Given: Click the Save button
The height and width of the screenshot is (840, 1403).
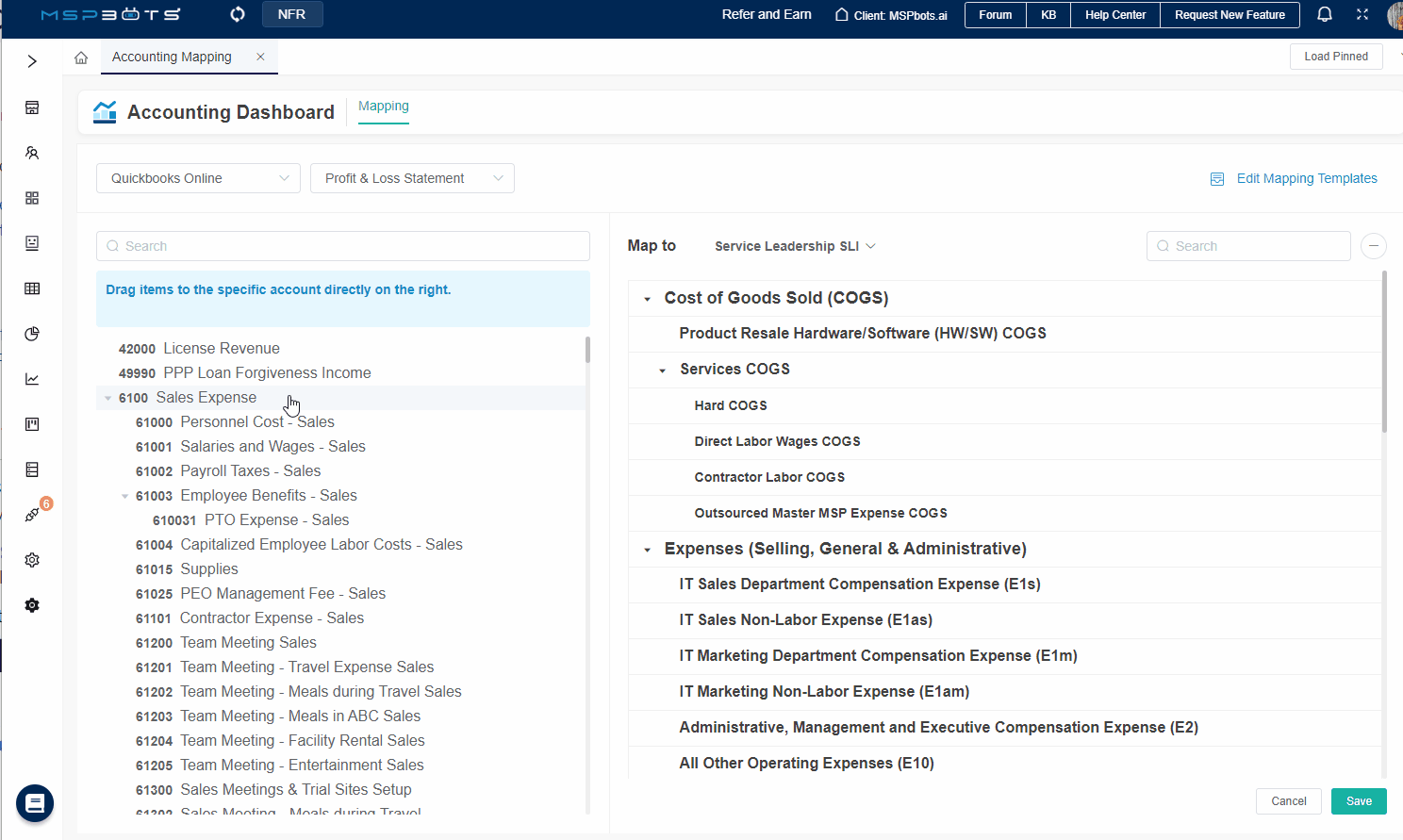Looking at the screenshot, I should point(1359,800).
